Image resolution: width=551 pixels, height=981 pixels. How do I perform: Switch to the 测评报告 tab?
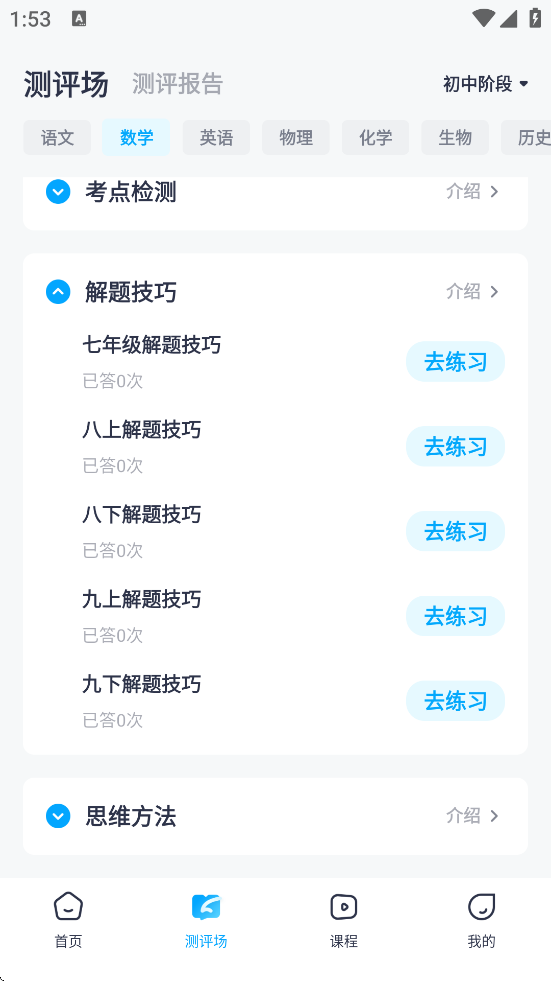click(x=178, y=84)
